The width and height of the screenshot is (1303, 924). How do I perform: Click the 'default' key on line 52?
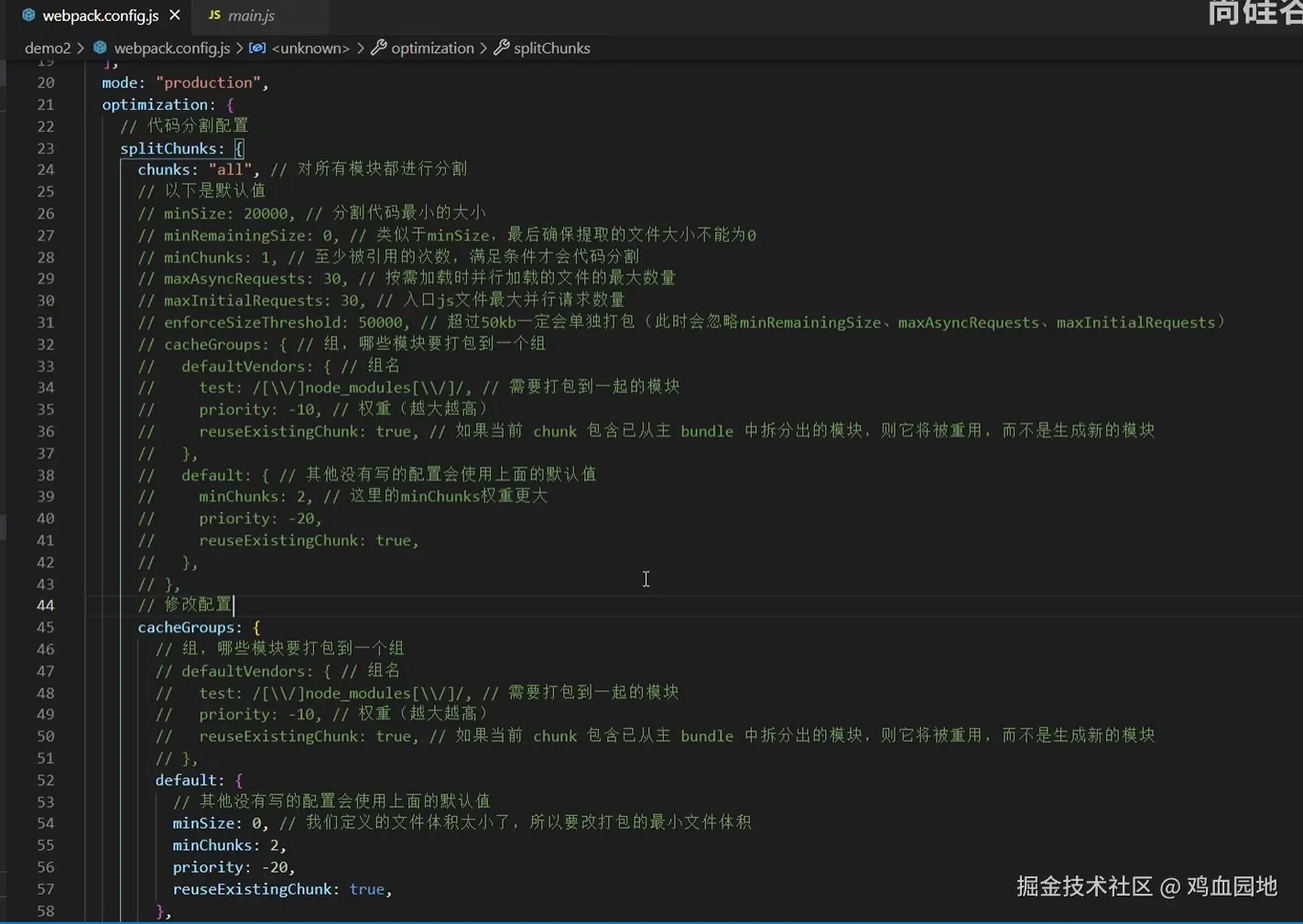(186, 780)
